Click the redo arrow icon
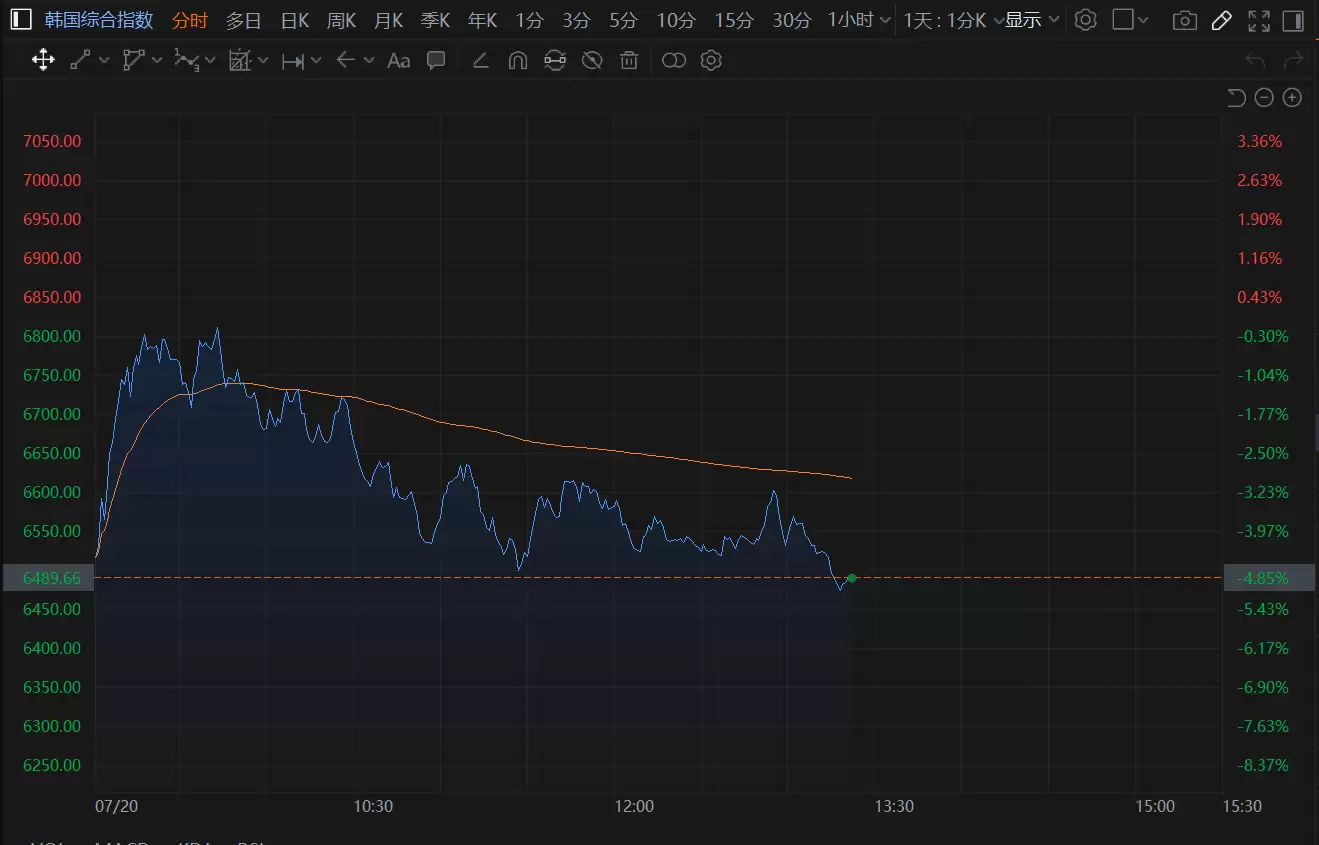Screen dimensions: 1319x845 click(x=1294, y=61)
